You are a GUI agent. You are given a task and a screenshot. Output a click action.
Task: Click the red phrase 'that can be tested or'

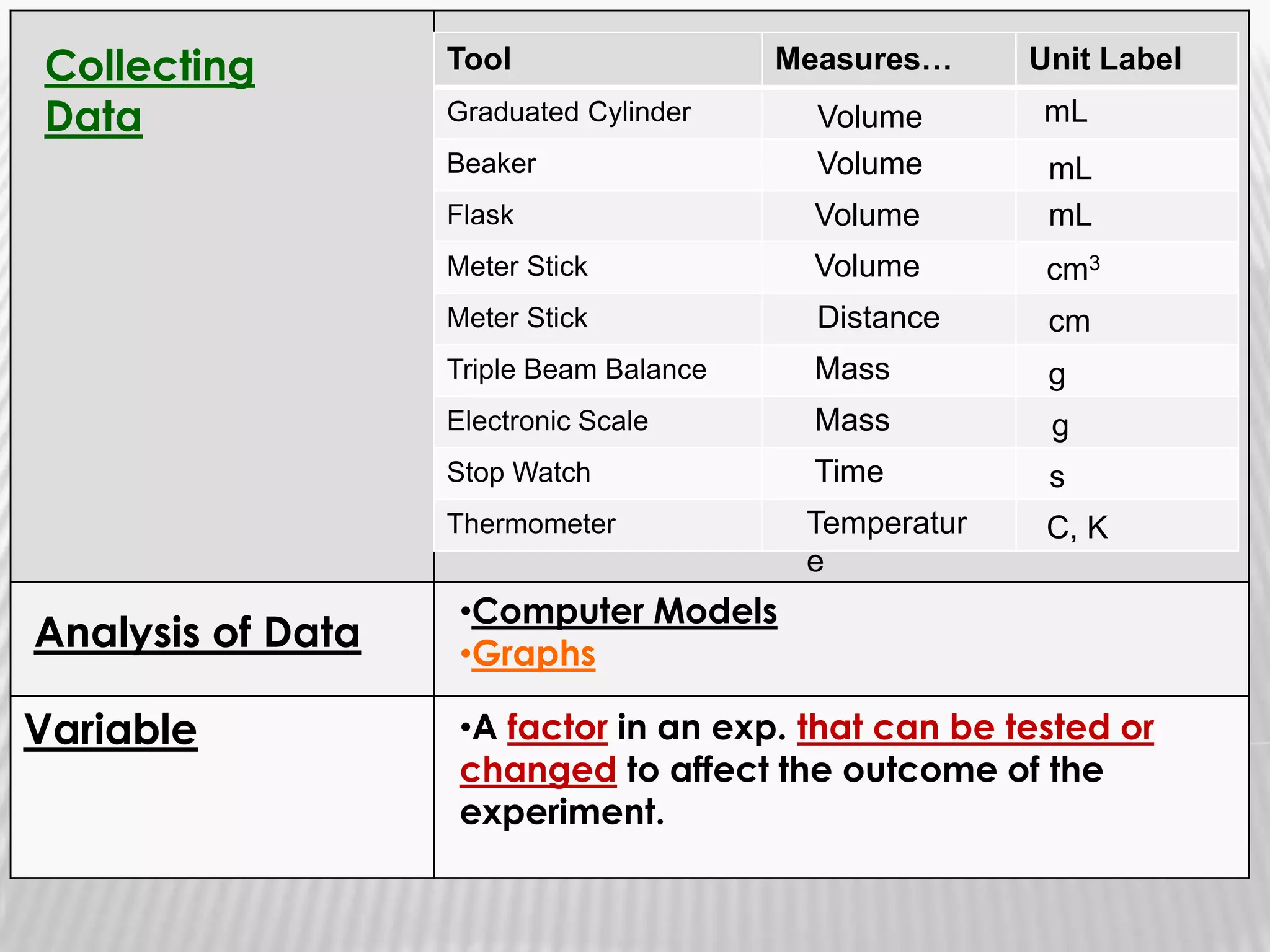coord(975,727)
